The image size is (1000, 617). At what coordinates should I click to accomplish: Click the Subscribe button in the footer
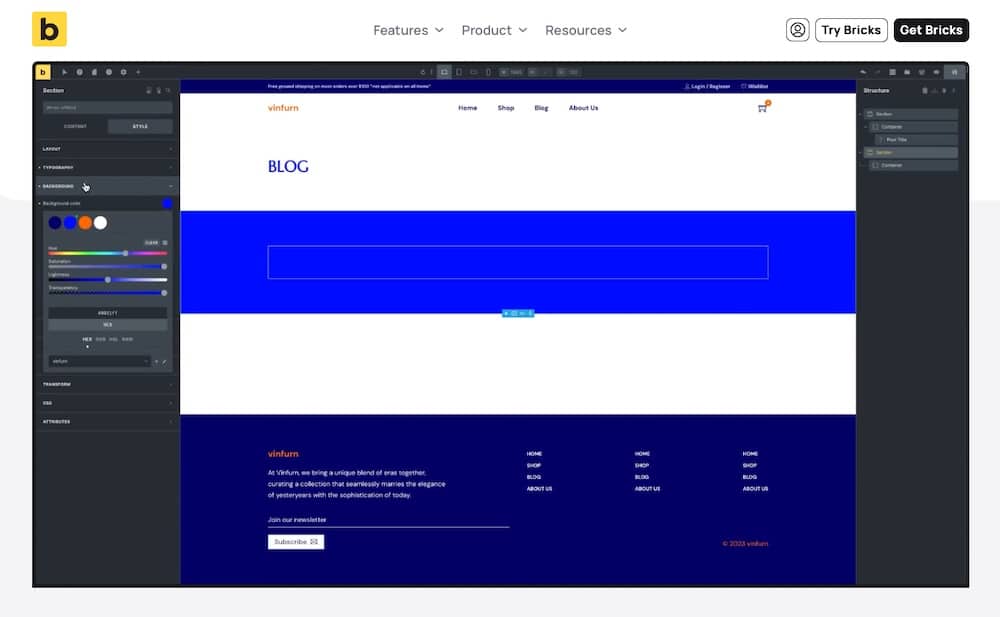pyautogui.click(x=295, y=541)
